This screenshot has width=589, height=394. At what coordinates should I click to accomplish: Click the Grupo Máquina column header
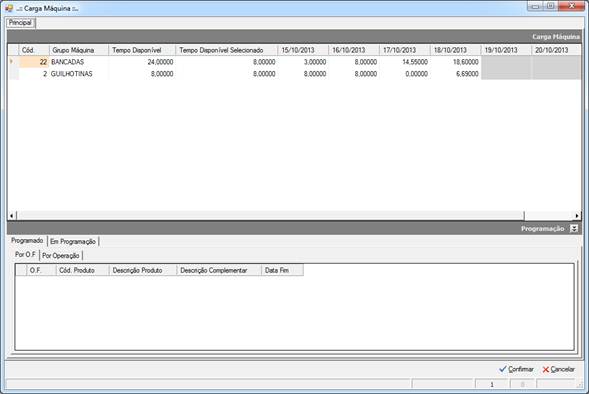[x=79, y=50]
